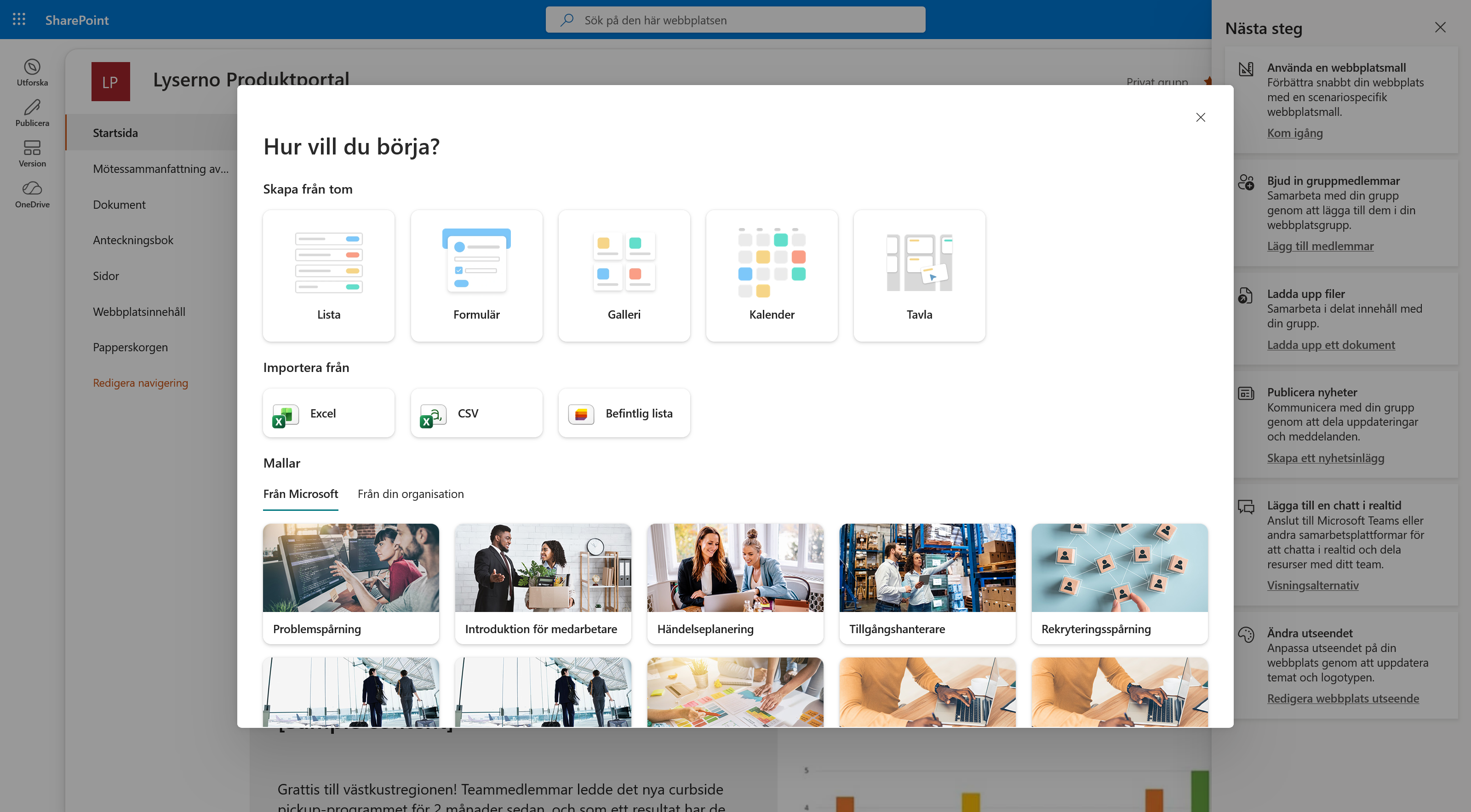Click the Kom igång link
The width and height of the screenshot is (1471, 812).
[x=1294, y=133]
